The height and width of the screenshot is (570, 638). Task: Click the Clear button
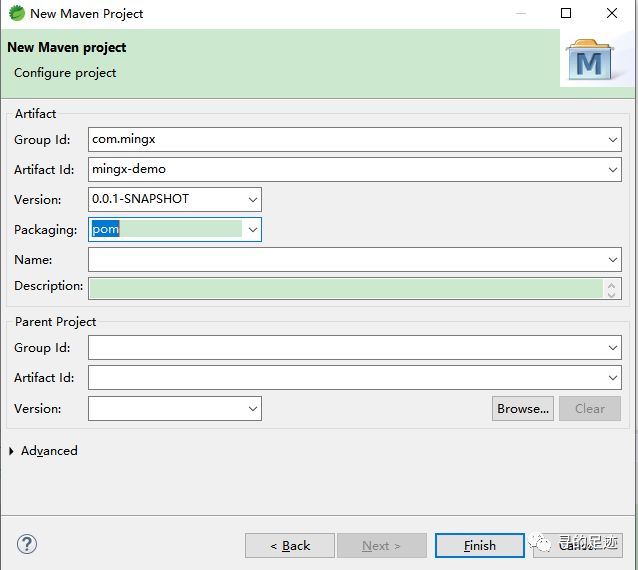(x=590, y=408)
